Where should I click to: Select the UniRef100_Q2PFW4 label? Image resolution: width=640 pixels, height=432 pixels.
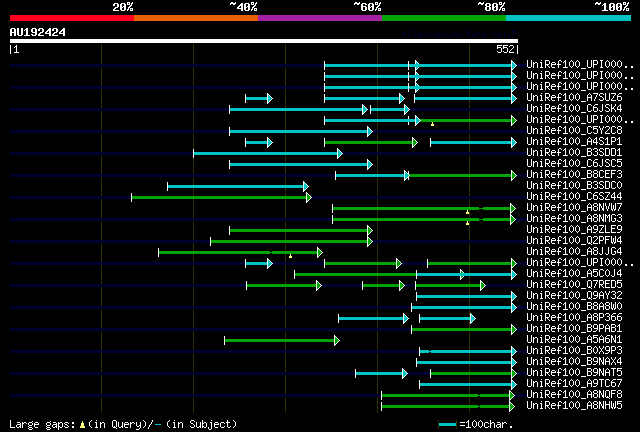point(574,240)
